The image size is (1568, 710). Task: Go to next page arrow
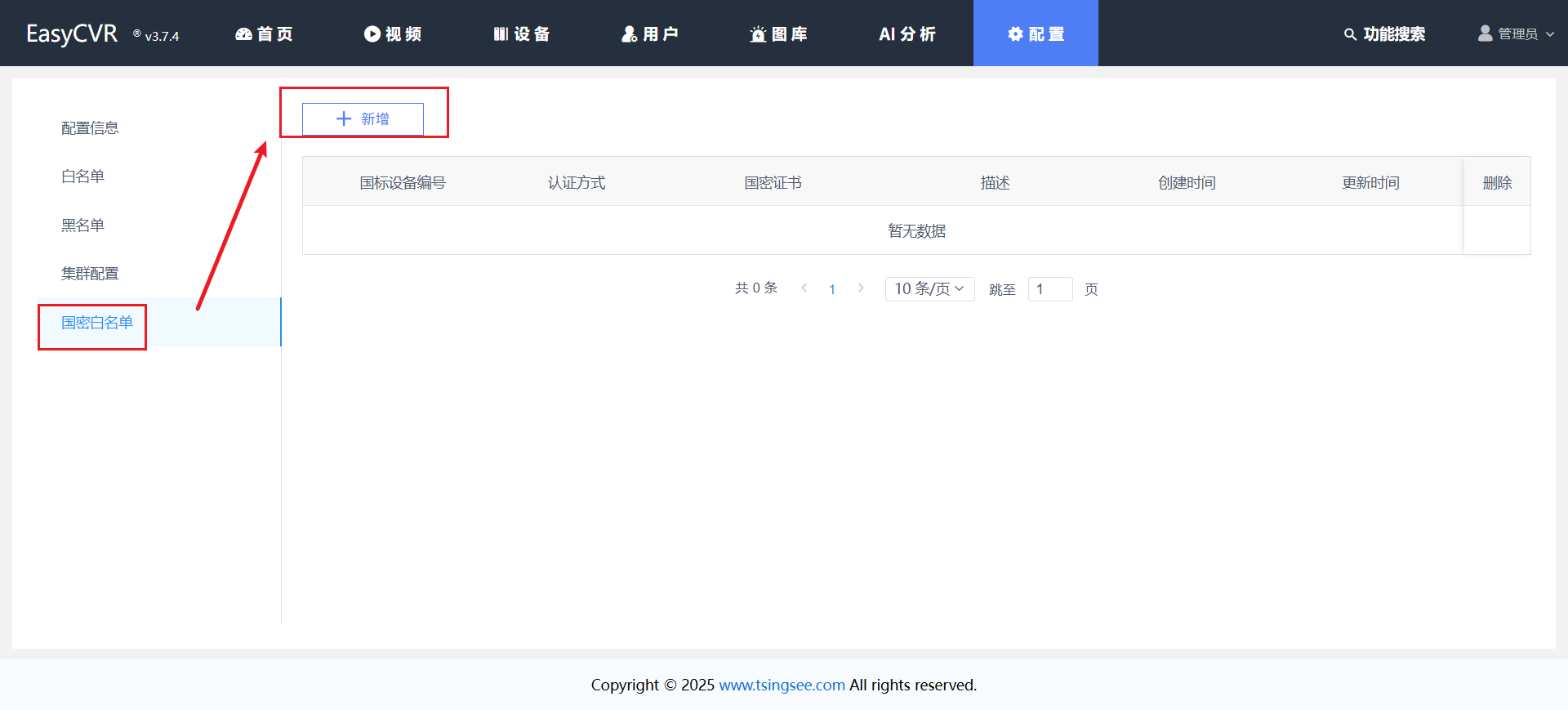pyautogui.click(x=861, y=288)
